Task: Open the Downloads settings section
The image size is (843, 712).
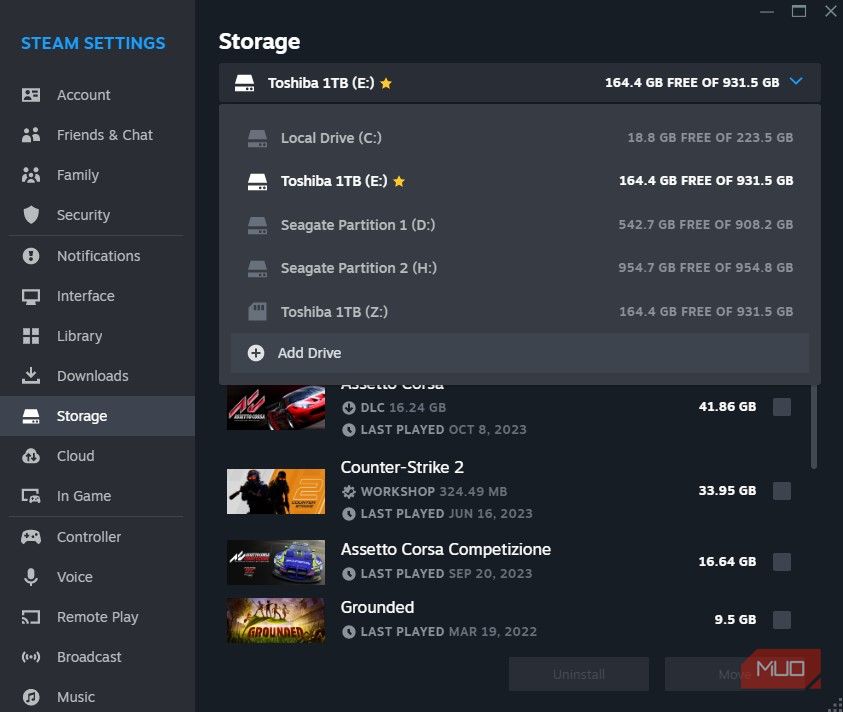Action: 28,376
